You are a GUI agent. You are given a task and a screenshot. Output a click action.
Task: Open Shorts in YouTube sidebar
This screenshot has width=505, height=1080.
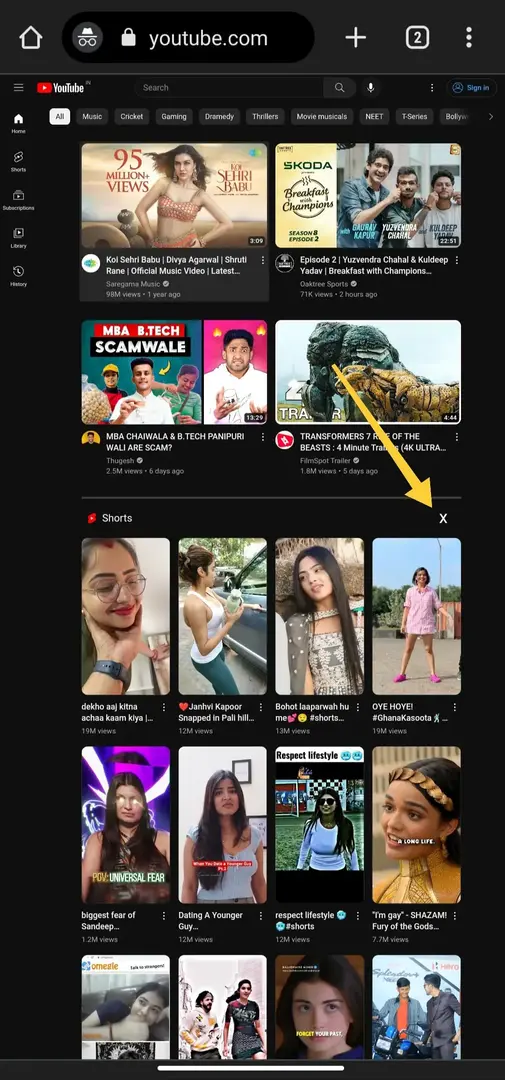click(19, 162)
